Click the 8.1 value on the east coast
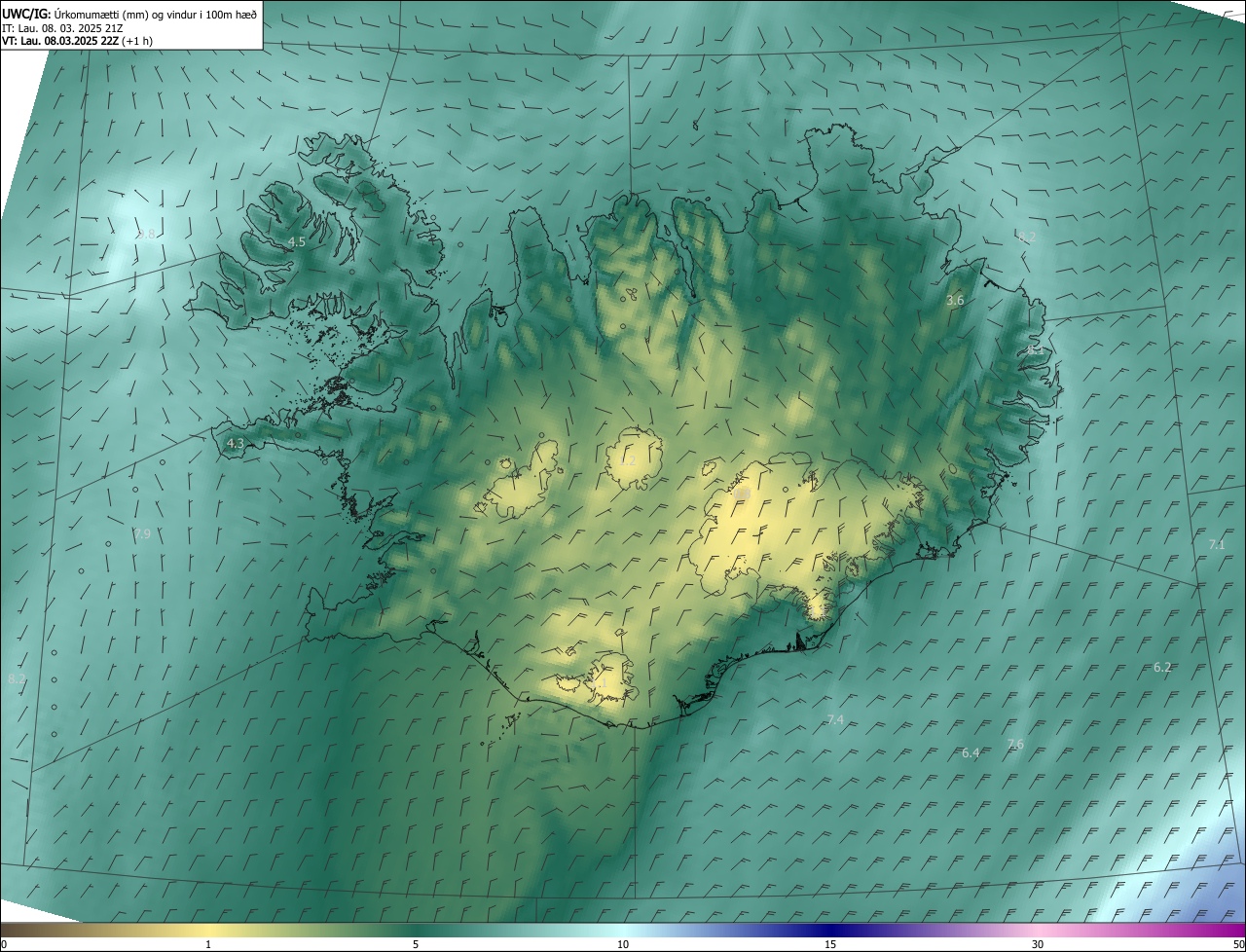Image resolution: width=1246 pixels, height=952 pixels. [1034, 348]
